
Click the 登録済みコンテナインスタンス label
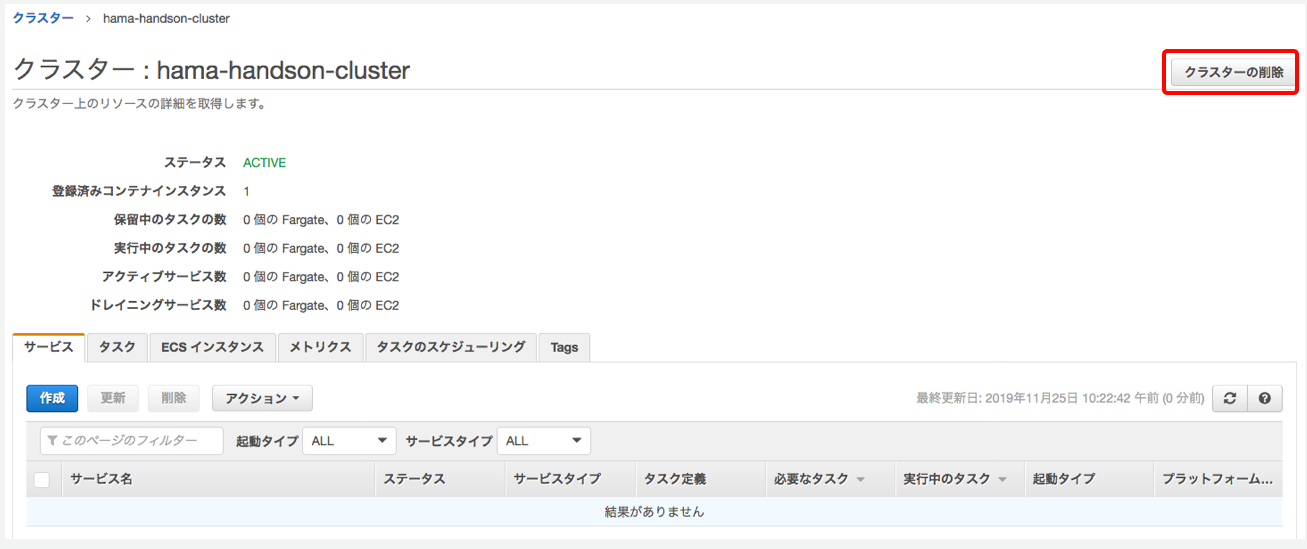click(138, 191)
